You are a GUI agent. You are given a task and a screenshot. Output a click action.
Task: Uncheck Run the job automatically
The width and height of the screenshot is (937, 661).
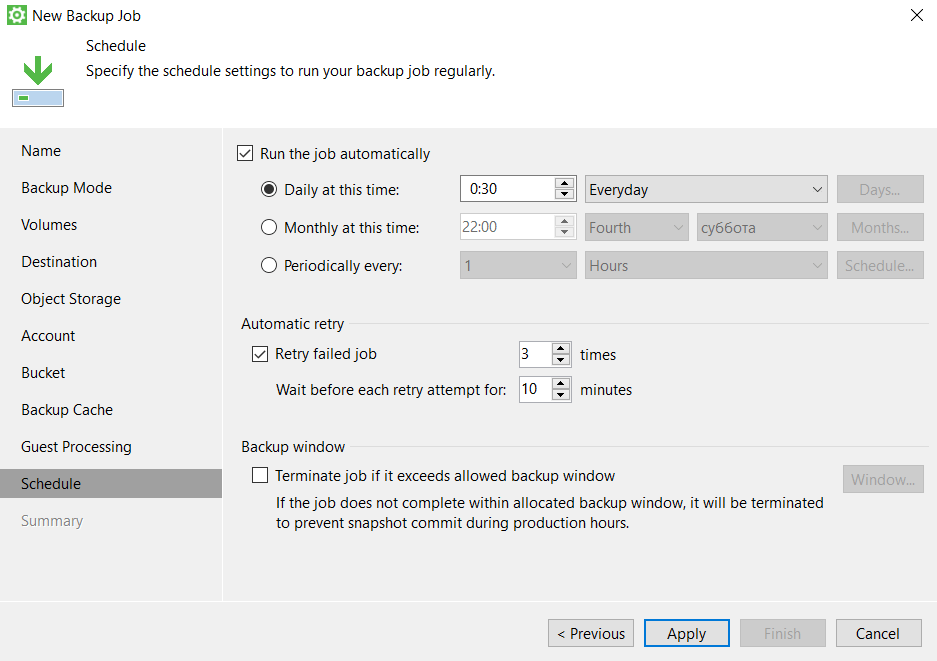pos(245,154)
